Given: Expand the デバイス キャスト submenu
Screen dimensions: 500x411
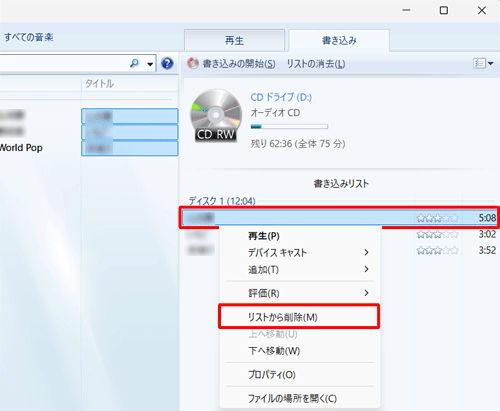Looking at the screenshot, I should [300, 252].
